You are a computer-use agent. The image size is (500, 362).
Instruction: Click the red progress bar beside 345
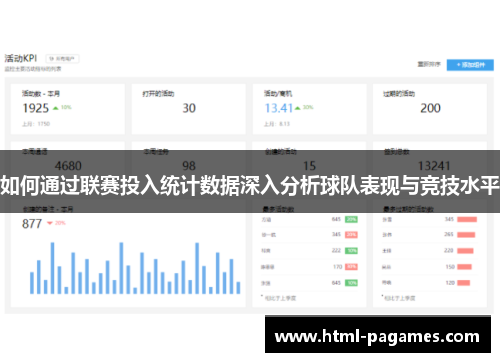pos(467,219)
